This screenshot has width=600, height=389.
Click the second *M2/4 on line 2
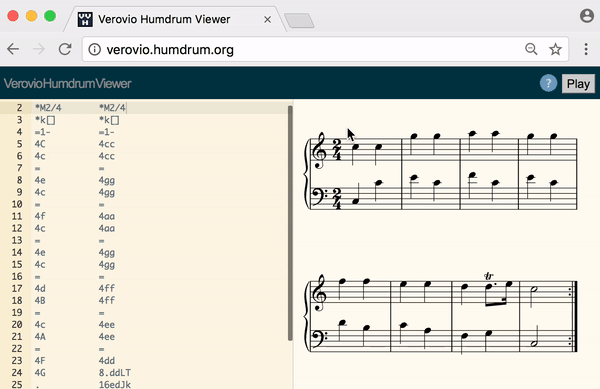click(x=112, y=107)
